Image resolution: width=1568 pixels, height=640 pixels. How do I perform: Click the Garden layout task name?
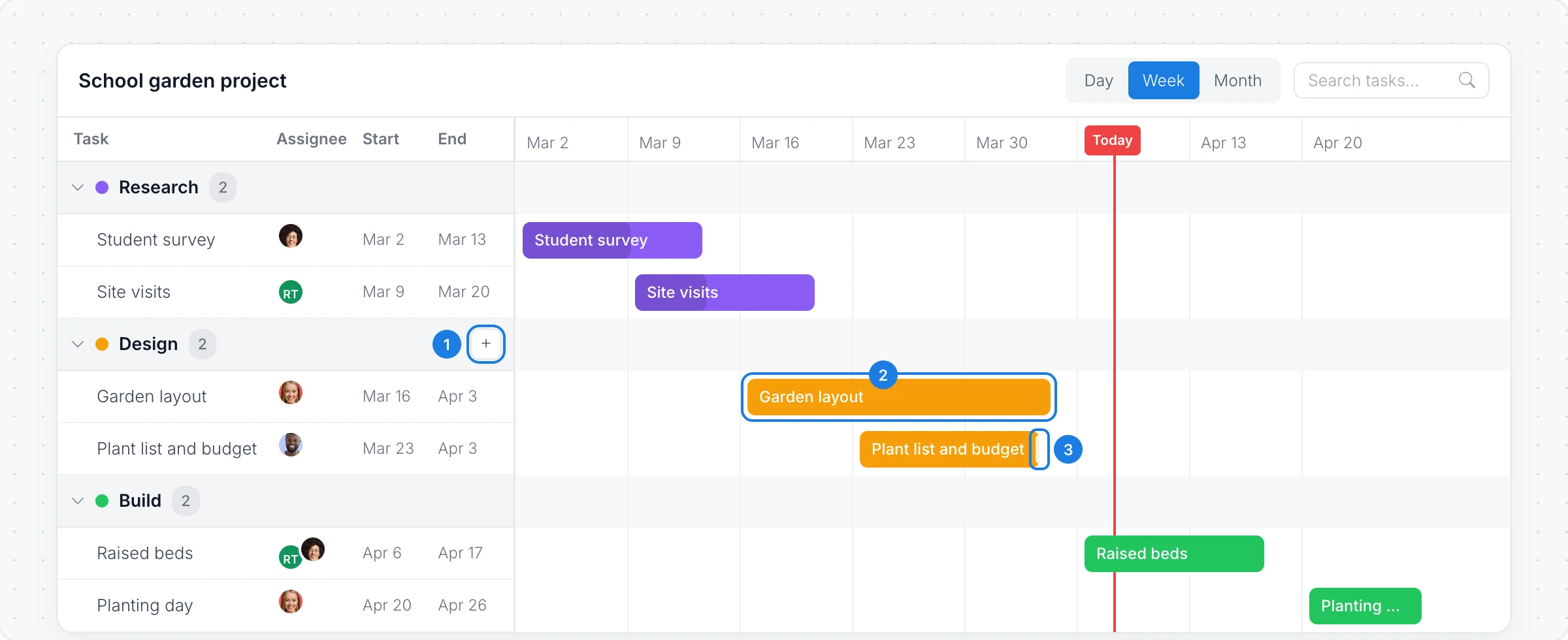[x=152, y=396]
